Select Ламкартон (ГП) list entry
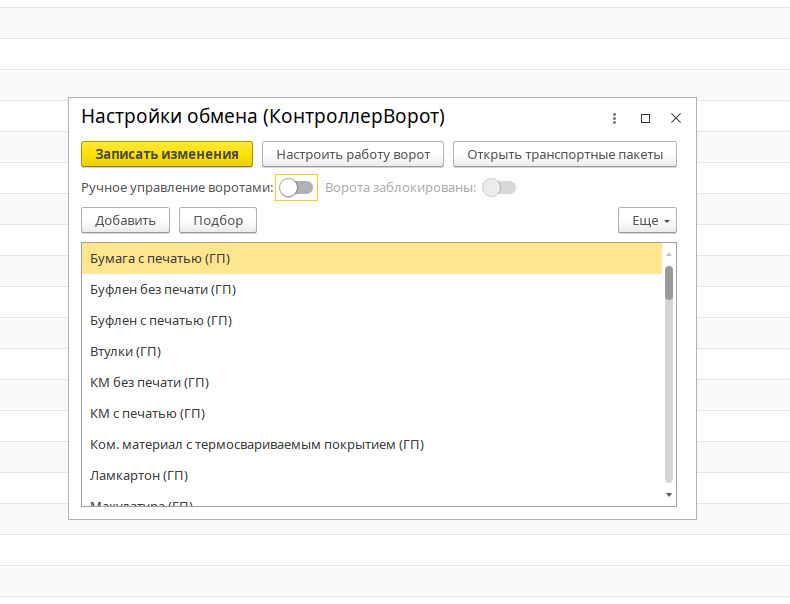Image resolution: width=790 pixels, height=604 pixels. pos(139,476)
